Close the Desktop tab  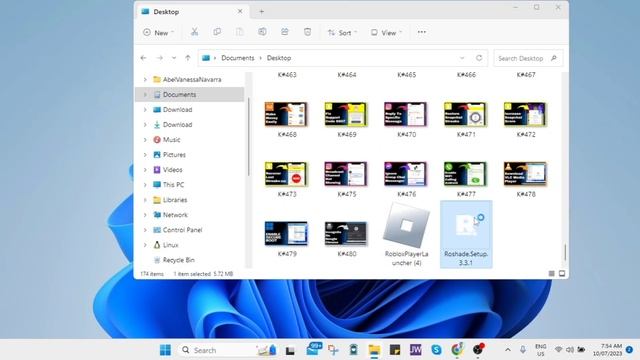click(x=240, y=11)
